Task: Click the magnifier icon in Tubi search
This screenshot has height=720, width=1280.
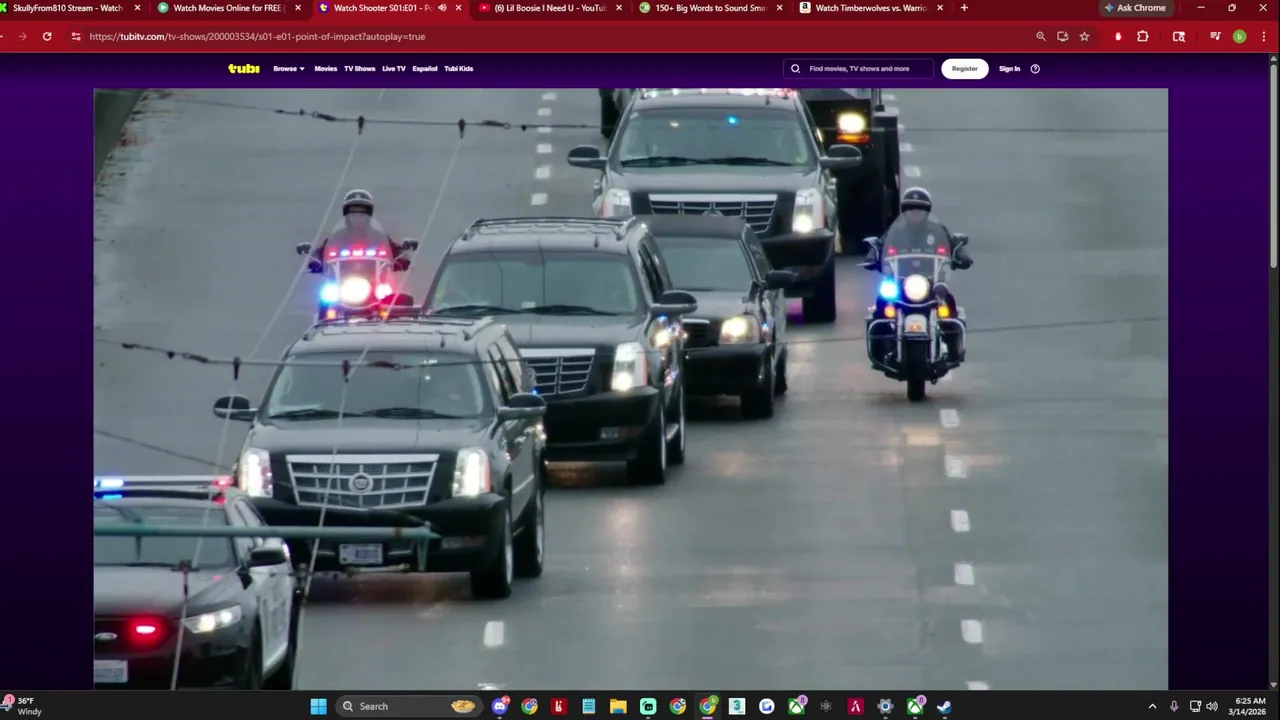Action: coord(795,69)
